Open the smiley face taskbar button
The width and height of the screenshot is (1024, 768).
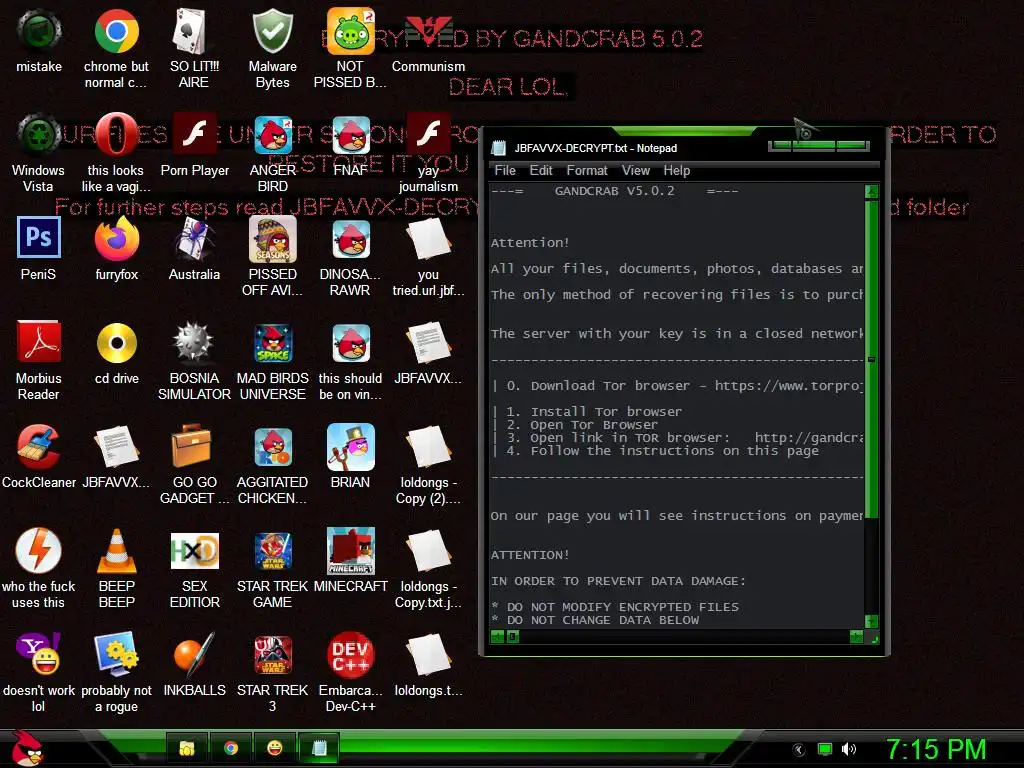click(274, 748)
